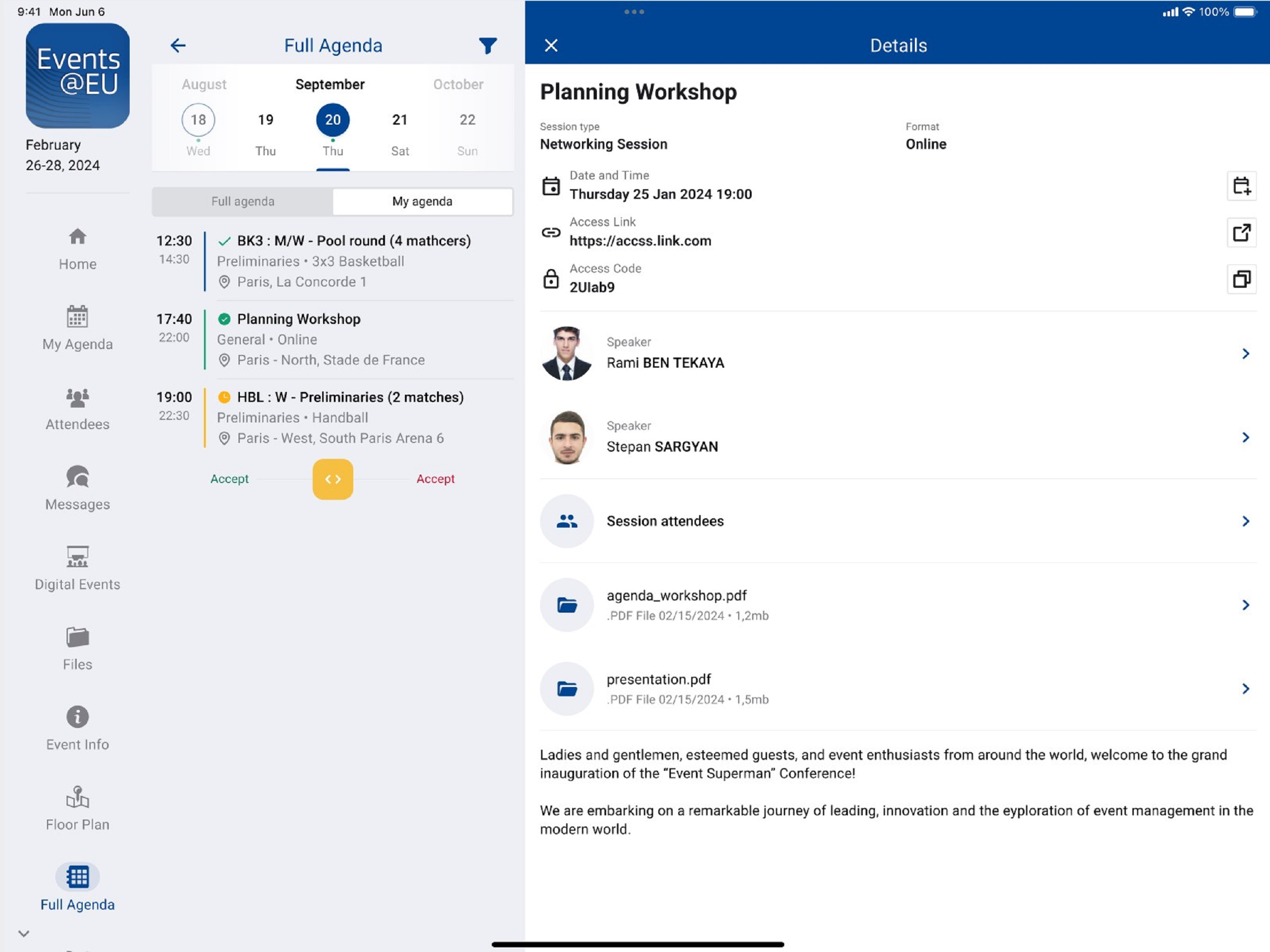
Task: Open Floor Plan from sidebar
Action: 78,808
